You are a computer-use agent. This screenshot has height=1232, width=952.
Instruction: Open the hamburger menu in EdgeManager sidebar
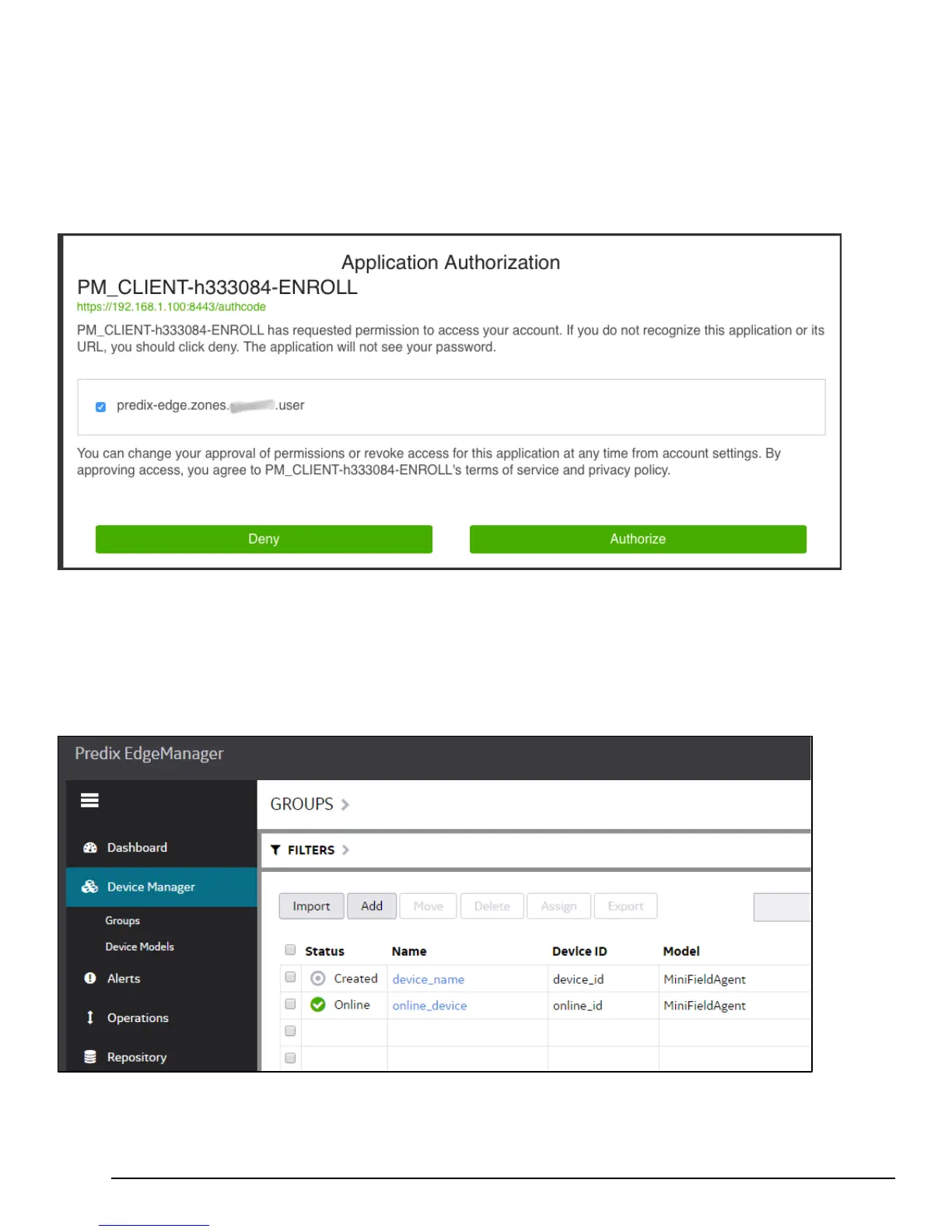point(89,800)
